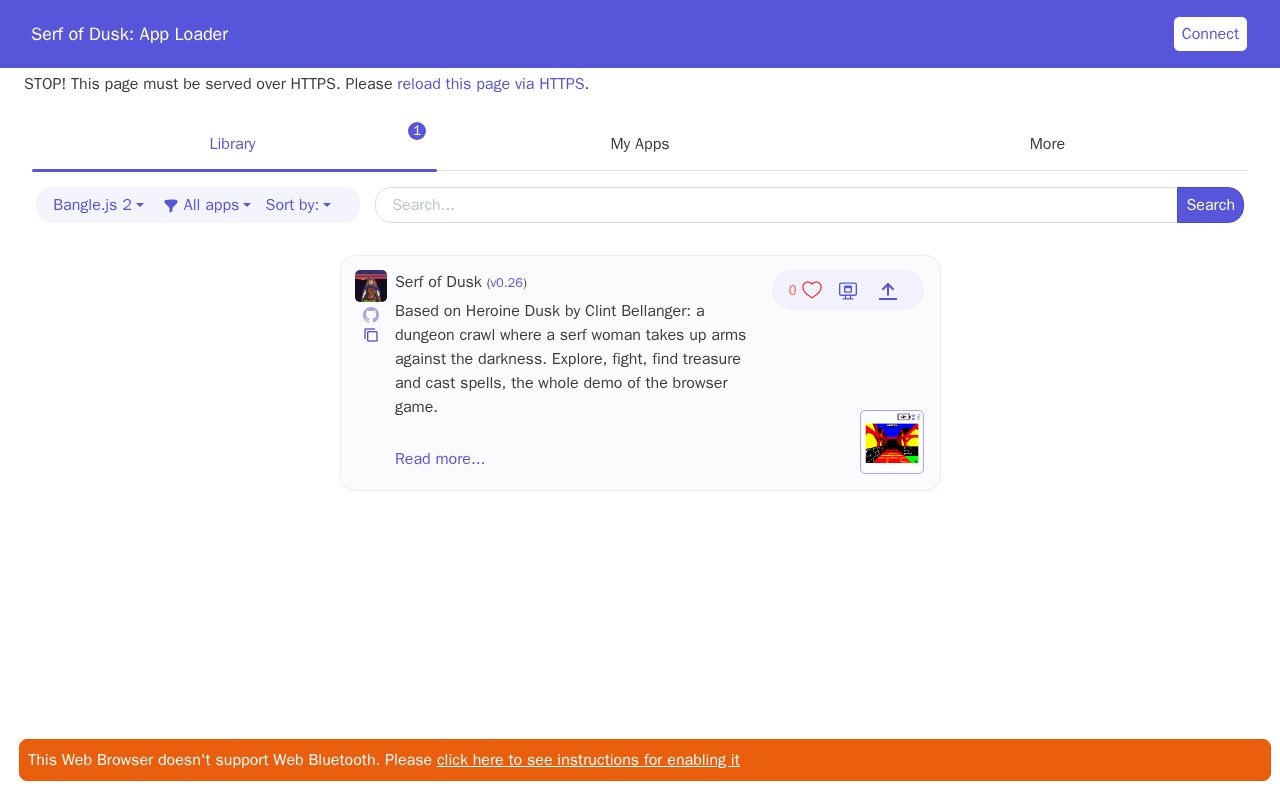
Task: Open the Bangle.js 2 device dropdown
Action: coord(98,205)
